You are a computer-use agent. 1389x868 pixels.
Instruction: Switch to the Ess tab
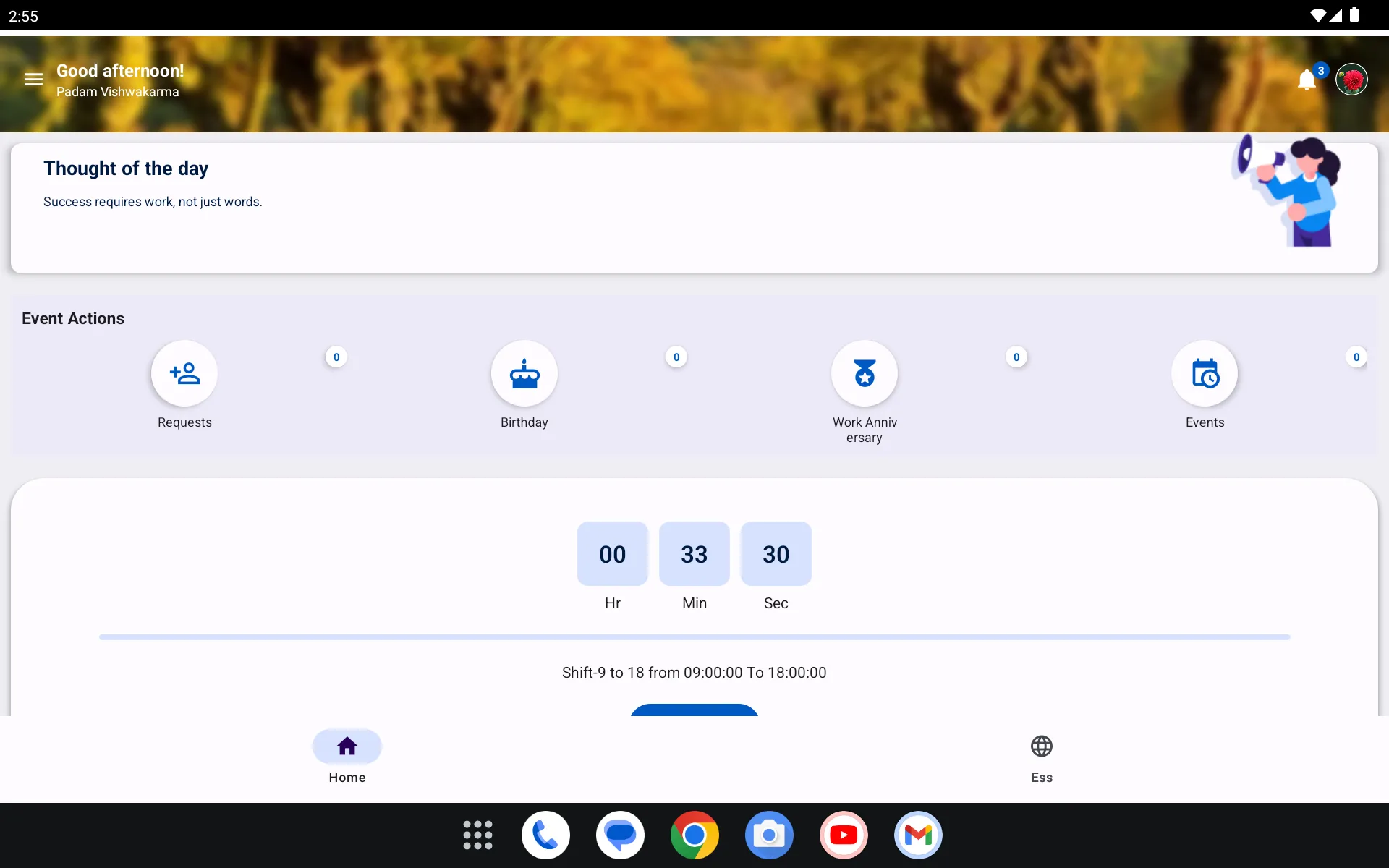tap(1042, 757)
